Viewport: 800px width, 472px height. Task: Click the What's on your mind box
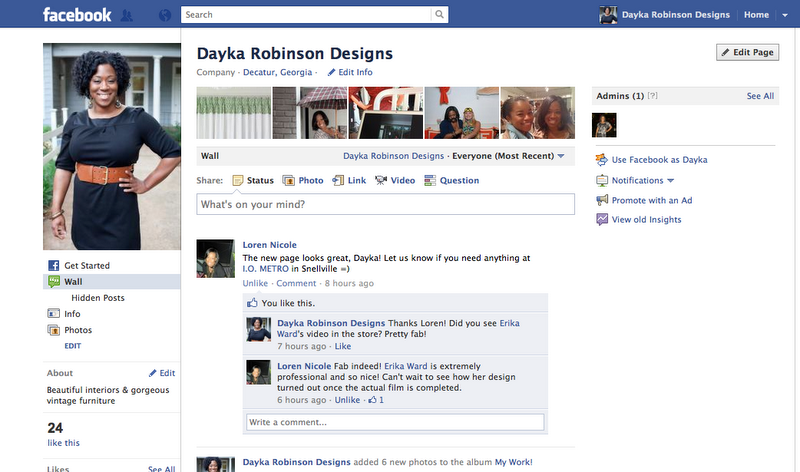385,204
